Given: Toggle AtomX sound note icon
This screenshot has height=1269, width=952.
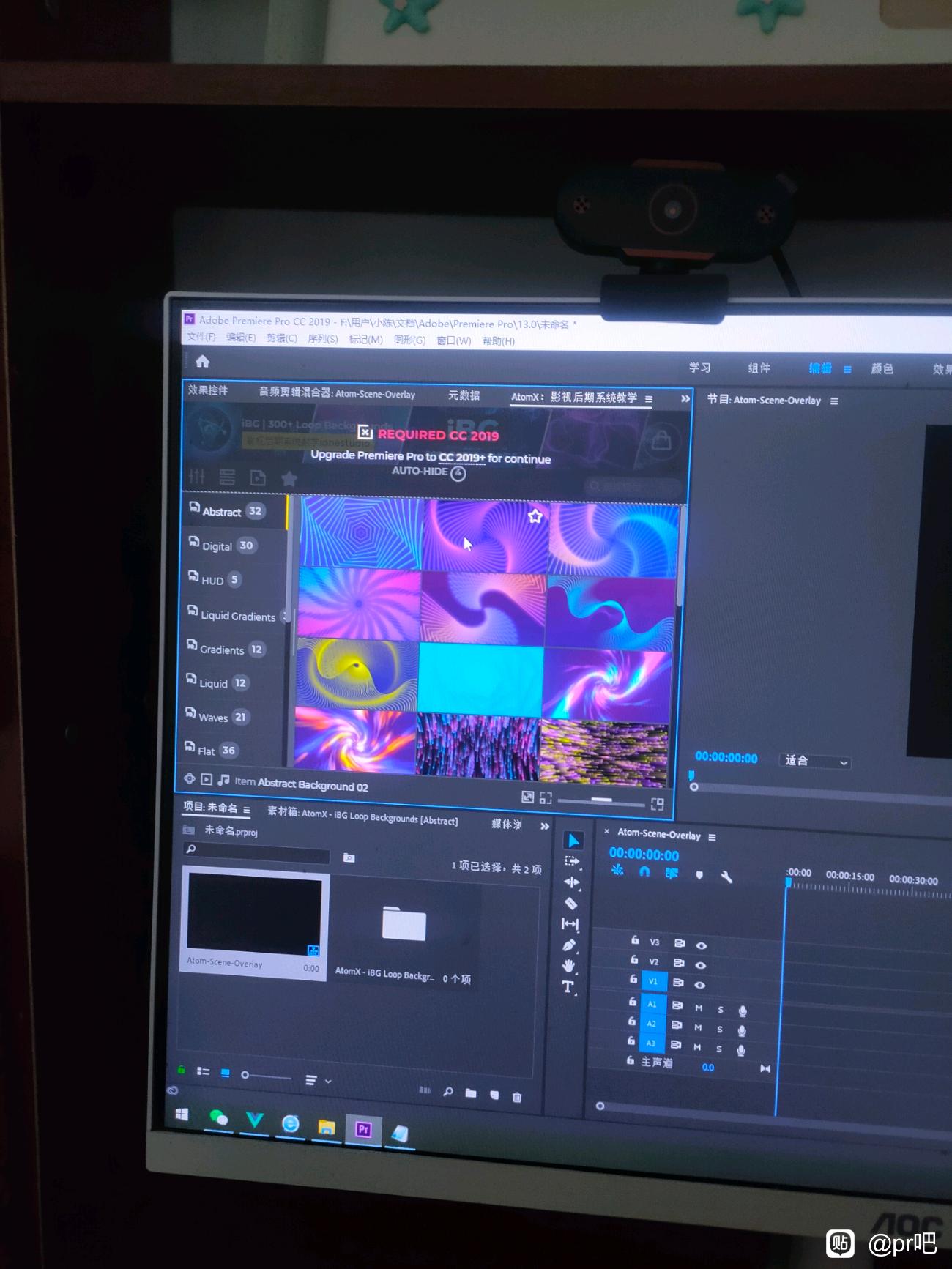Looking at the screenshot, I should [223, 781].
